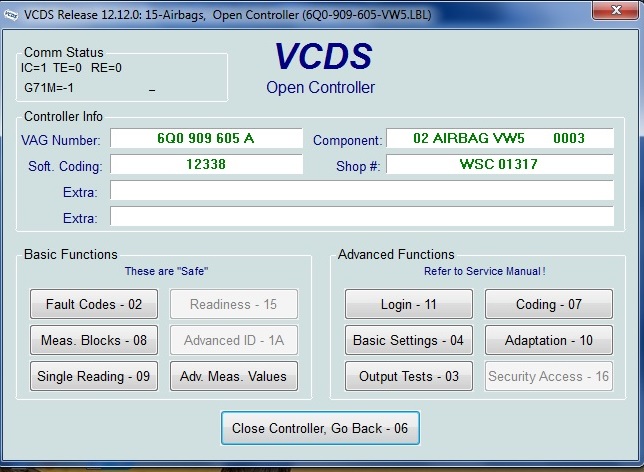The image size is (644, 472).
Task: Open Basic Settings - 04
Action: point(409,340)
